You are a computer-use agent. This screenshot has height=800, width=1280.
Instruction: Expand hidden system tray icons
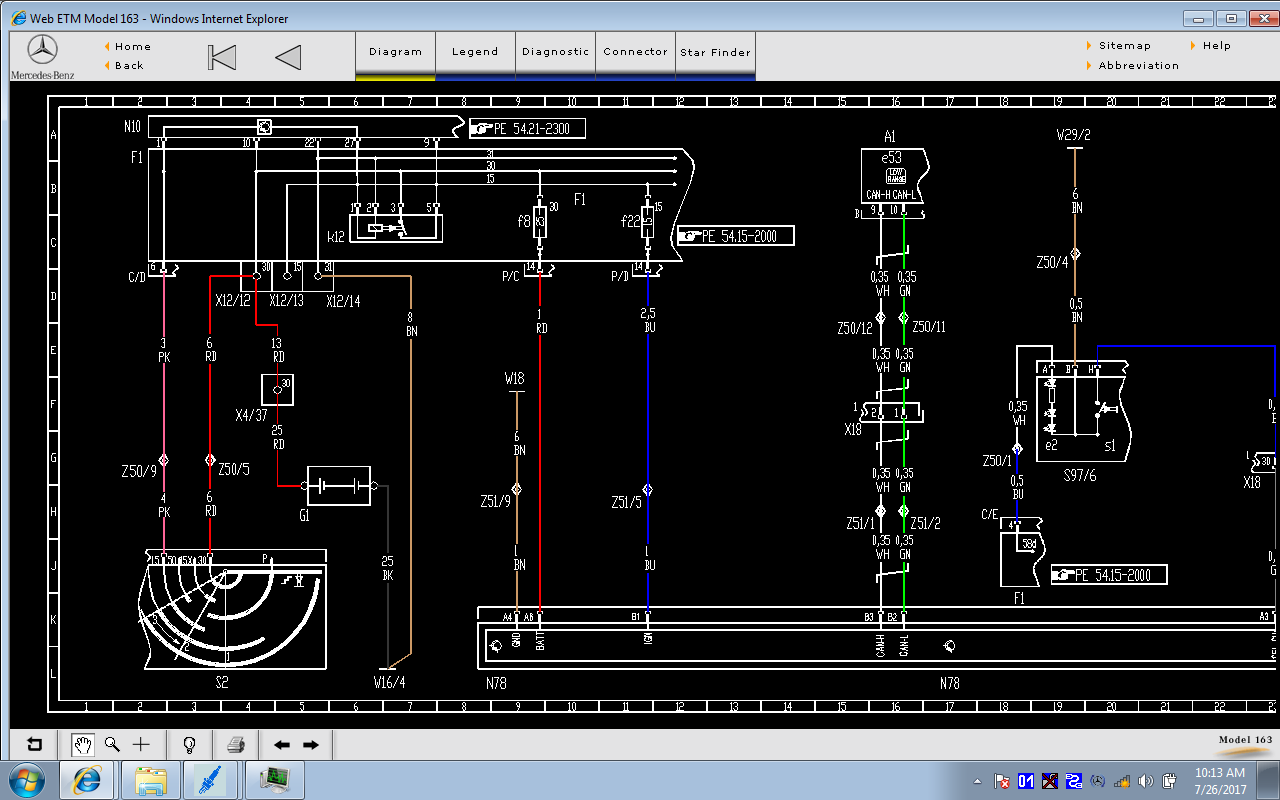click(x=977, y=781)
